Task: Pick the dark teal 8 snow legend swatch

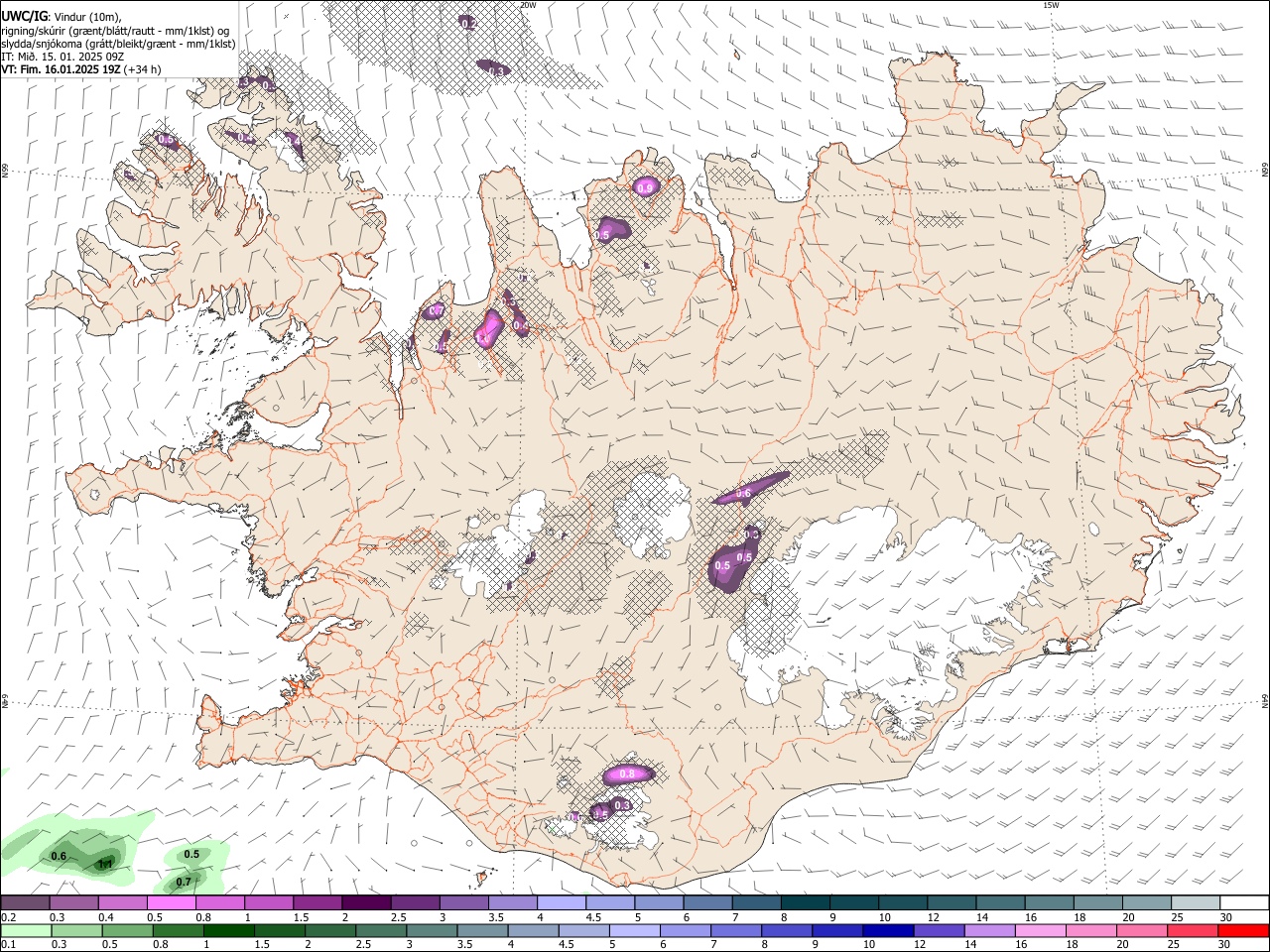Action: coord(805,902)
